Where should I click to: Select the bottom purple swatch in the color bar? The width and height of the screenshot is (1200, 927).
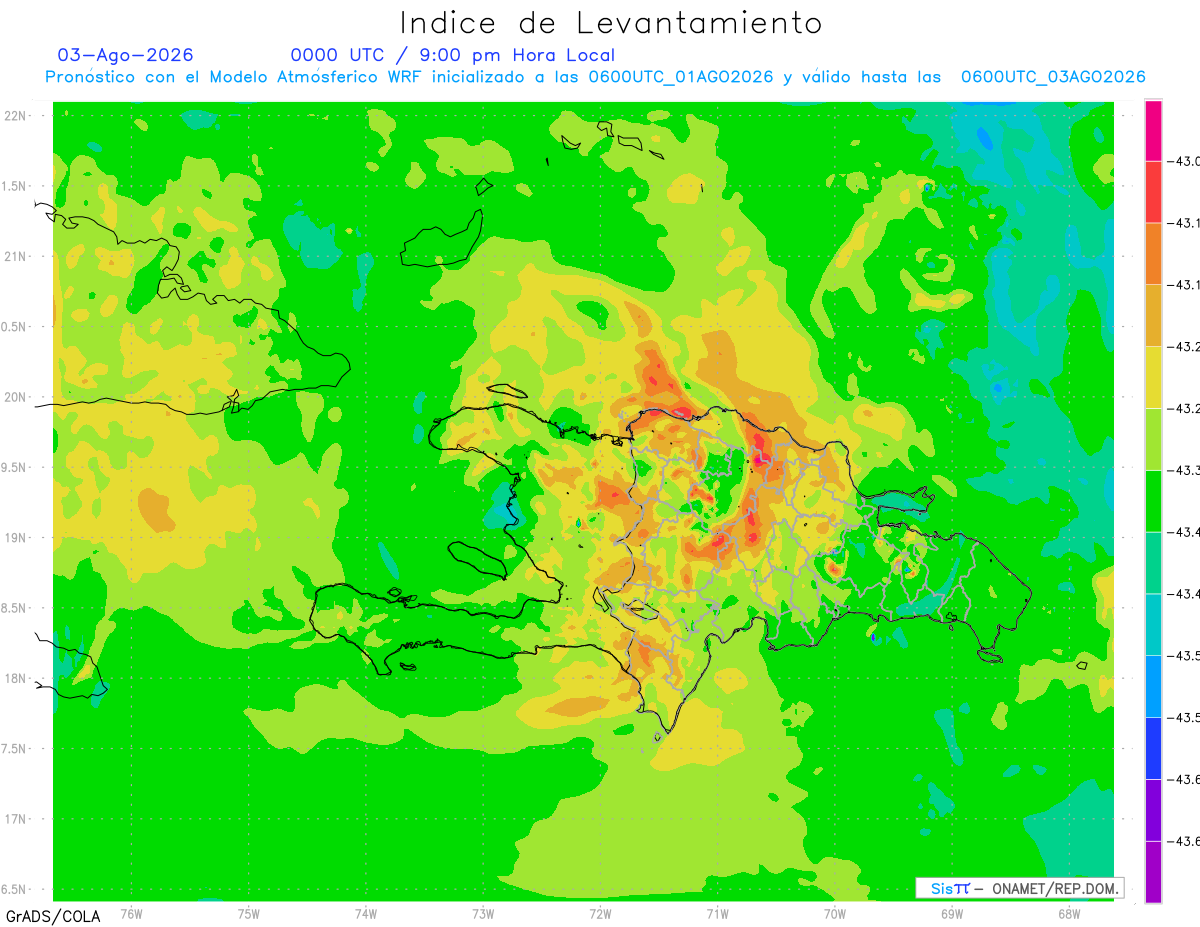1153,872
